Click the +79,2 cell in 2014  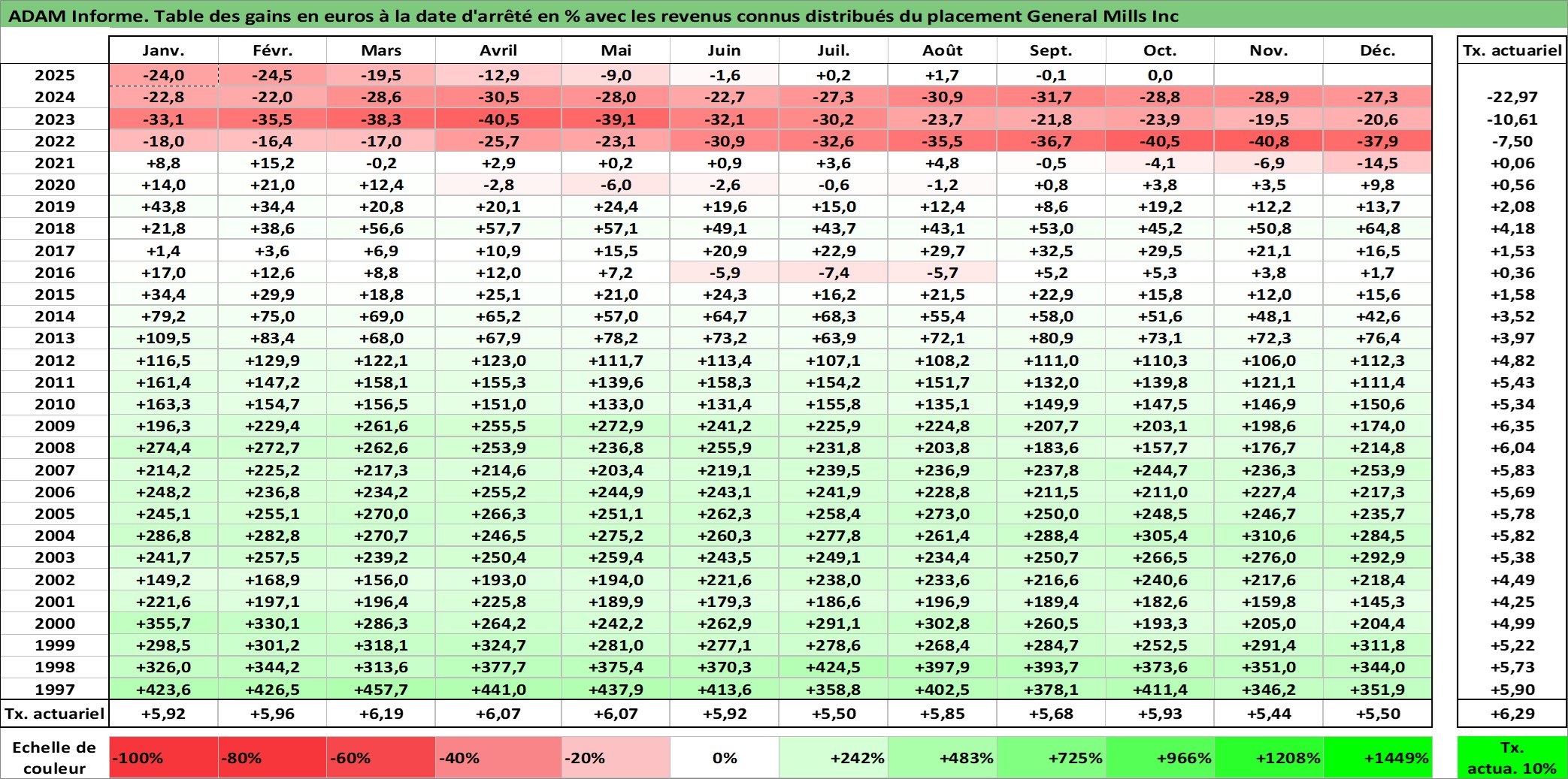click(x=163, y=316)
